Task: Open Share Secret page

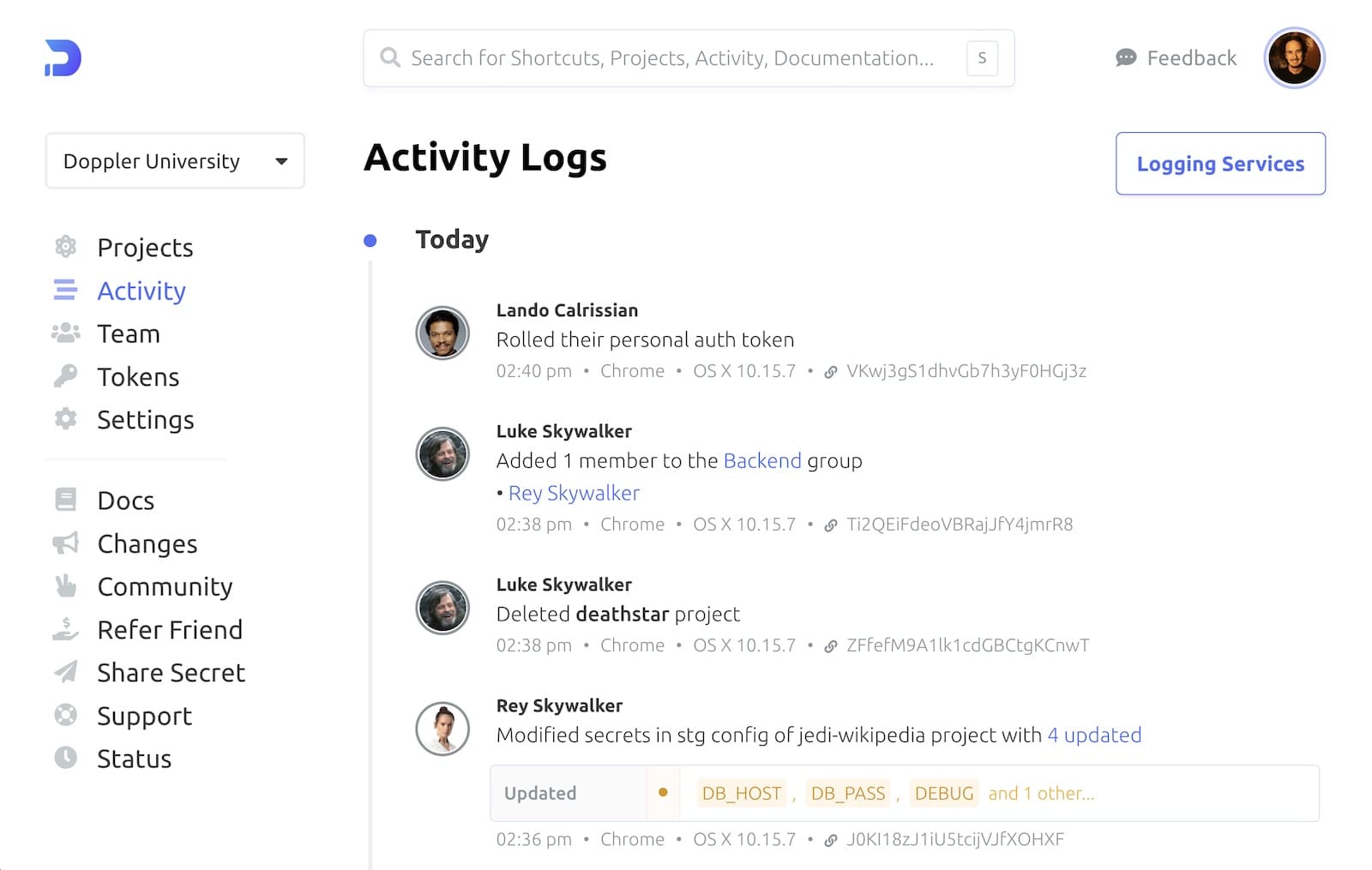Action: 171,672
